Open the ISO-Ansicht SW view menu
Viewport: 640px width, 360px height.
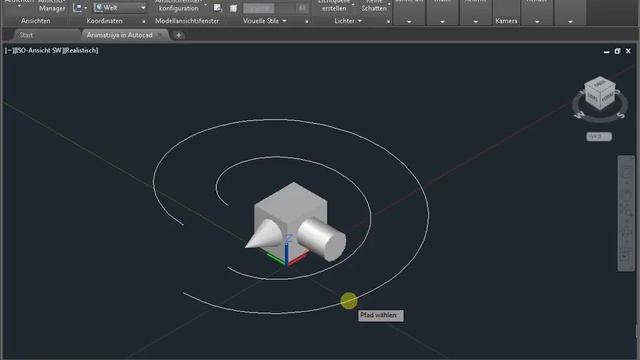tap(38, 51)
